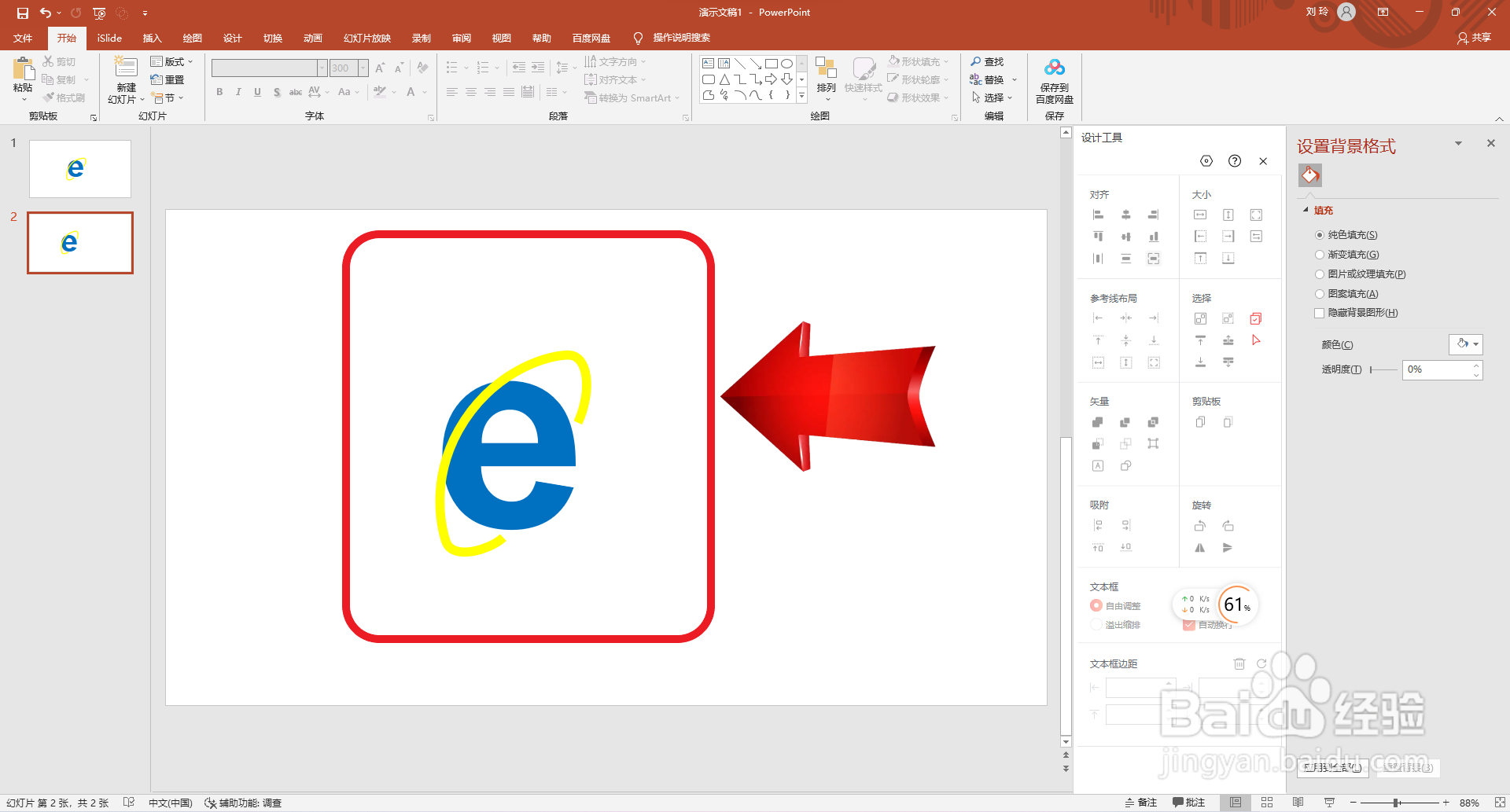Toggle underline formatting button
Viewport: 1510px width, 812px height.
coord(257,92)
